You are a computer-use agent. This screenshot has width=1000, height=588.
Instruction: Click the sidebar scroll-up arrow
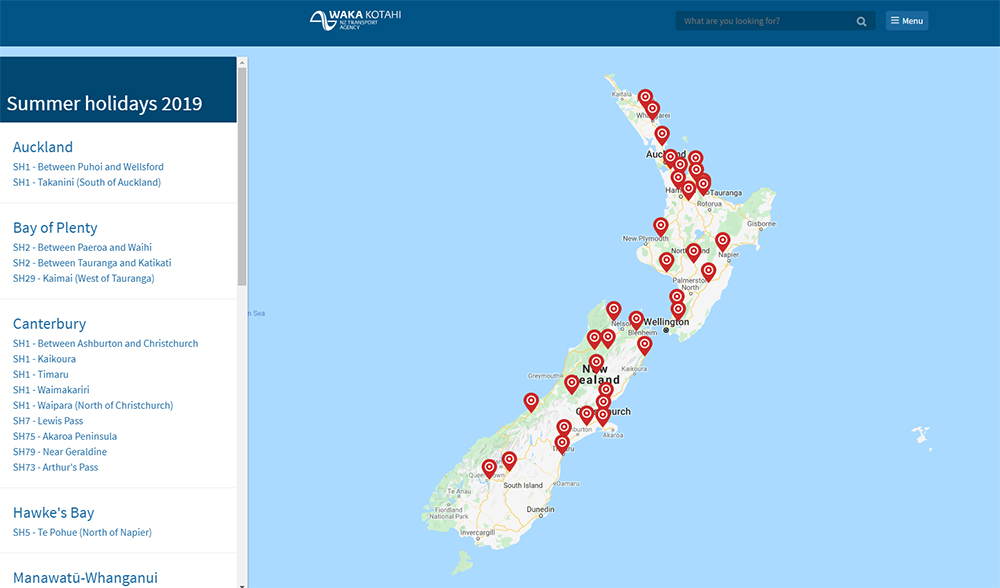[242, 62]
